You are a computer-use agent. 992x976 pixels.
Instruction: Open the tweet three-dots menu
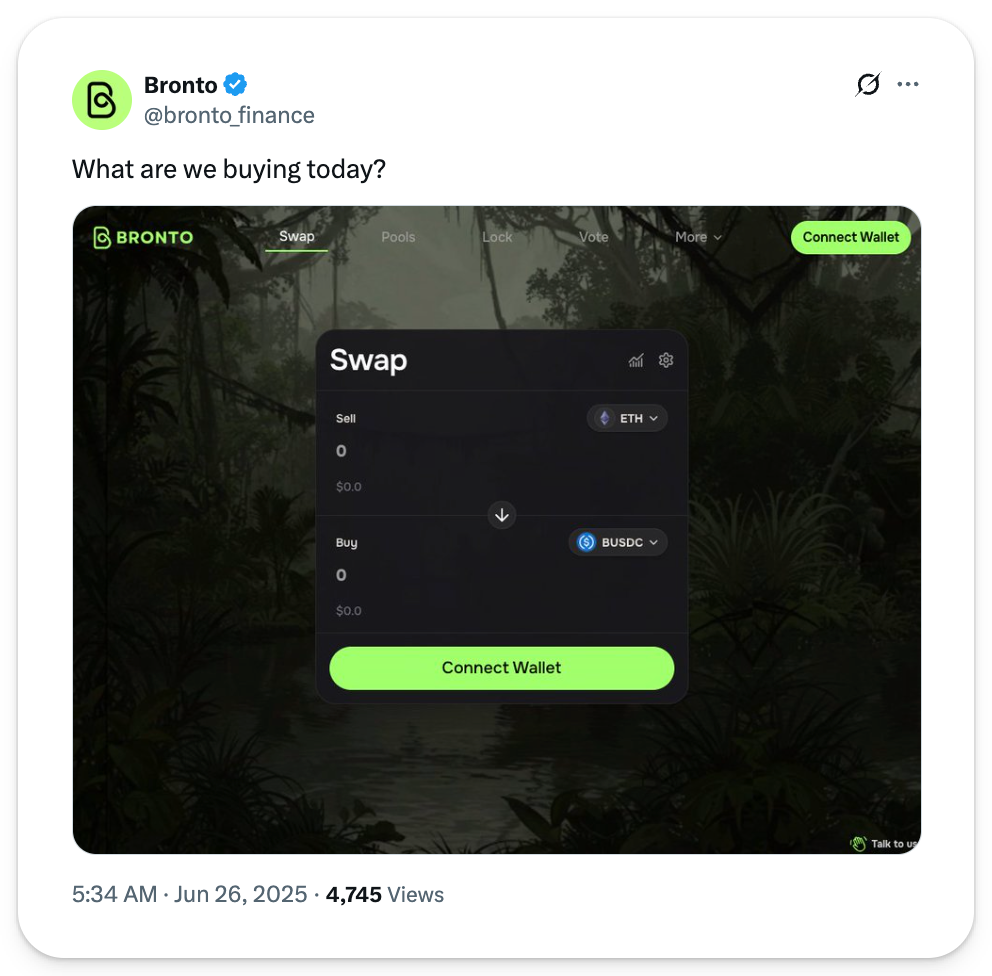tap(908, 85)
